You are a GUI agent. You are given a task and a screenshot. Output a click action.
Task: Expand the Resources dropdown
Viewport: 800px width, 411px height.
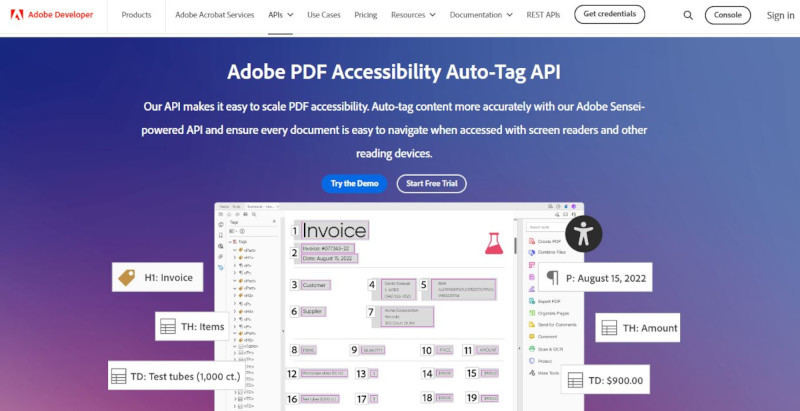413,15
